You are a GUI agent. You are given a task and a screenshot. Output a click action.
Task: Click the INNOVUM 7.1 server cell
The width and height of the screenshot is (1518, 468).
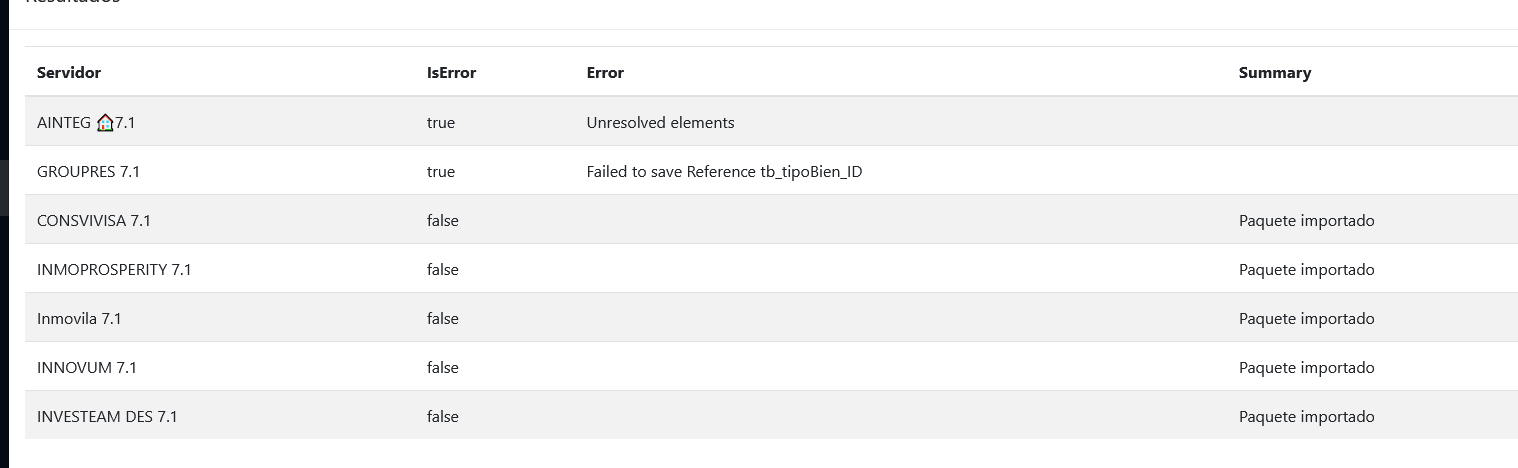coord(87,367)
